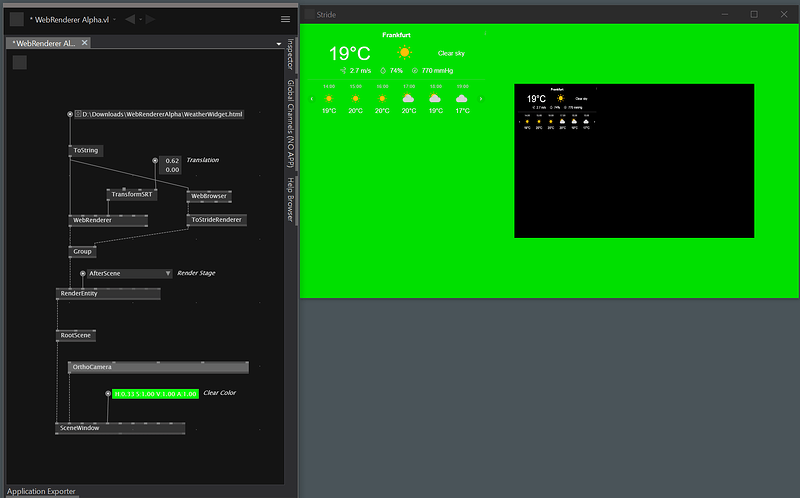
Task: Select the SceneWindow node
Action: (120, 428)
